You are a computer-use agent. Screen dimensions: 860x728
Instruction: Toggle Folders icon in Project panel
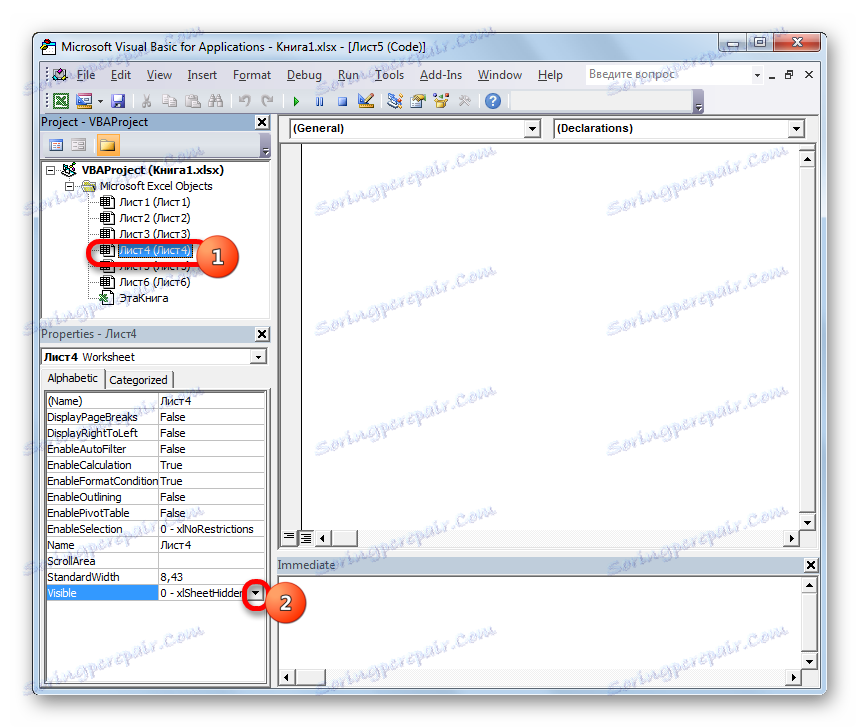[x=108, y=145]
